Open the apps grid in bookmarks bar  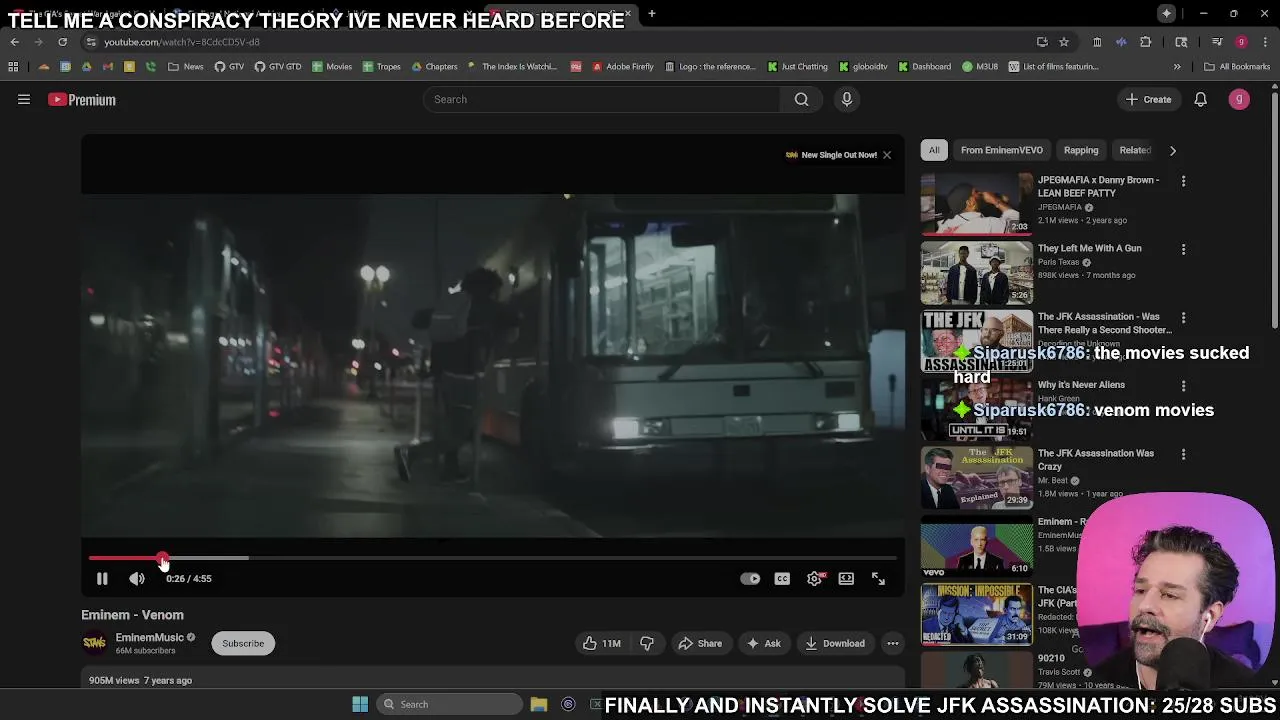tap(13, 67)
